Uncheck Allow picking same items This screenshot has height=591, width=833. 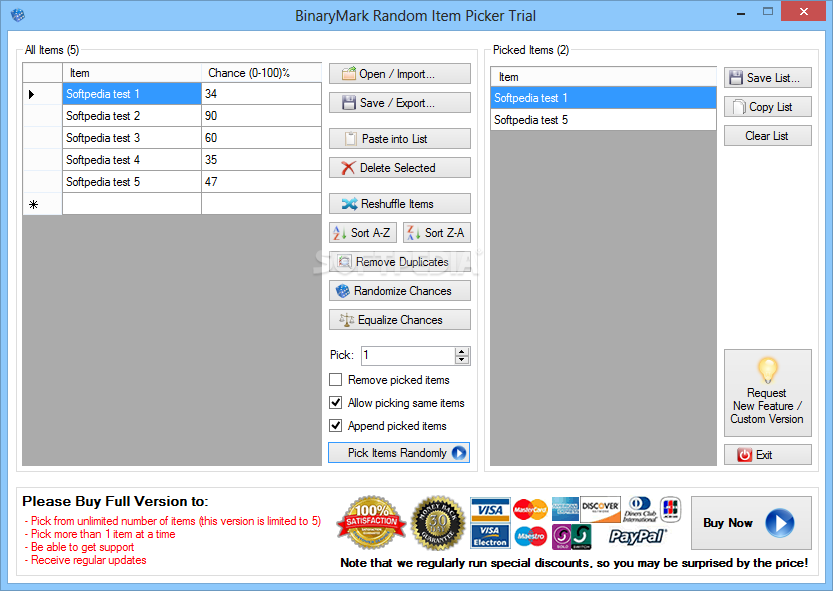pyautogui.click(x=335, y=402)
